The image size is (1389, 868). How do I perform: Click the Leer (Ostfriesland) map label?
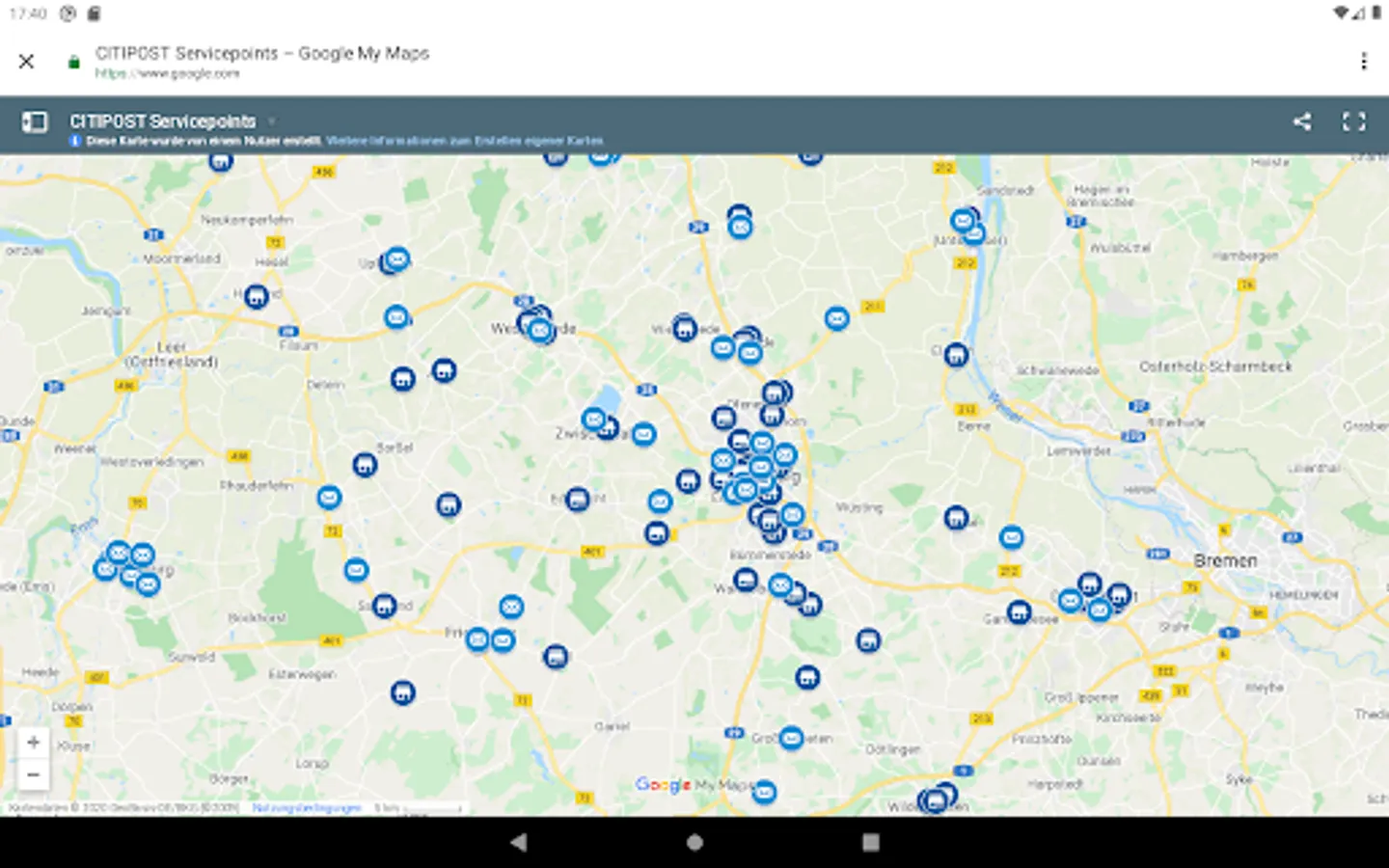pyautogui.click(x=172, y=354)
